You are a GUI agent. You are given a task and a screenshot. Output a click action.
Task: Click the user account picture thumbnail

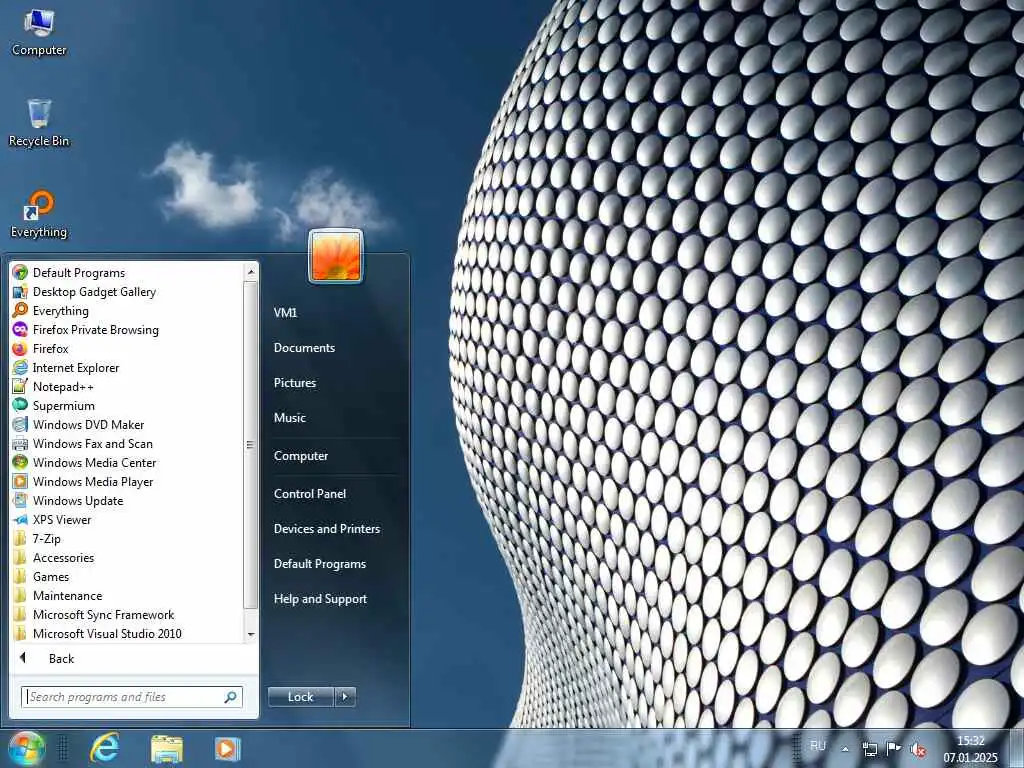(x=336, y=257)
